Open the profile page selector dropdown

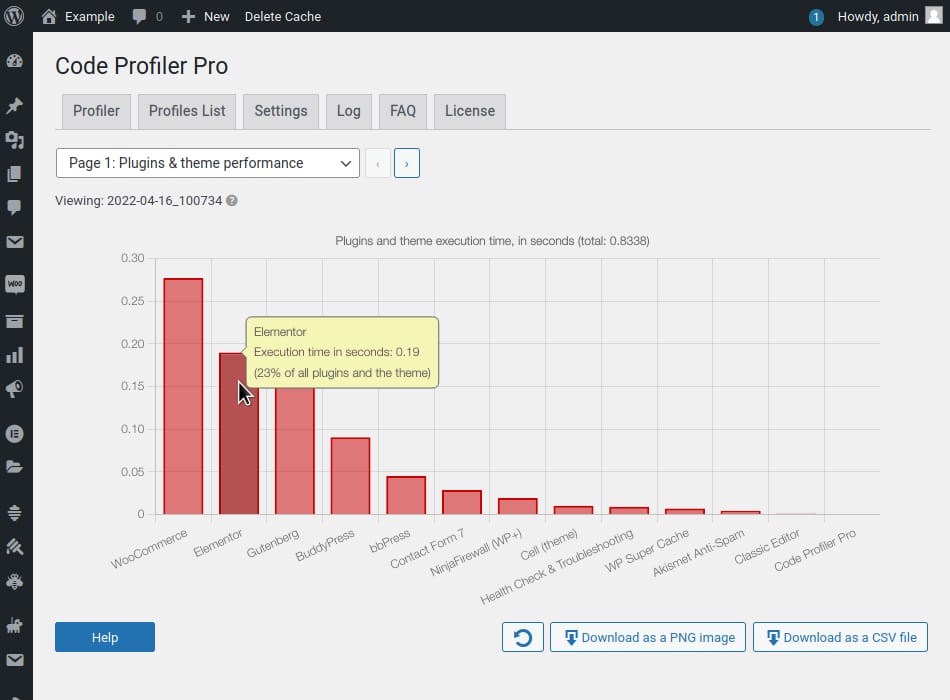(x=207, y=162)
